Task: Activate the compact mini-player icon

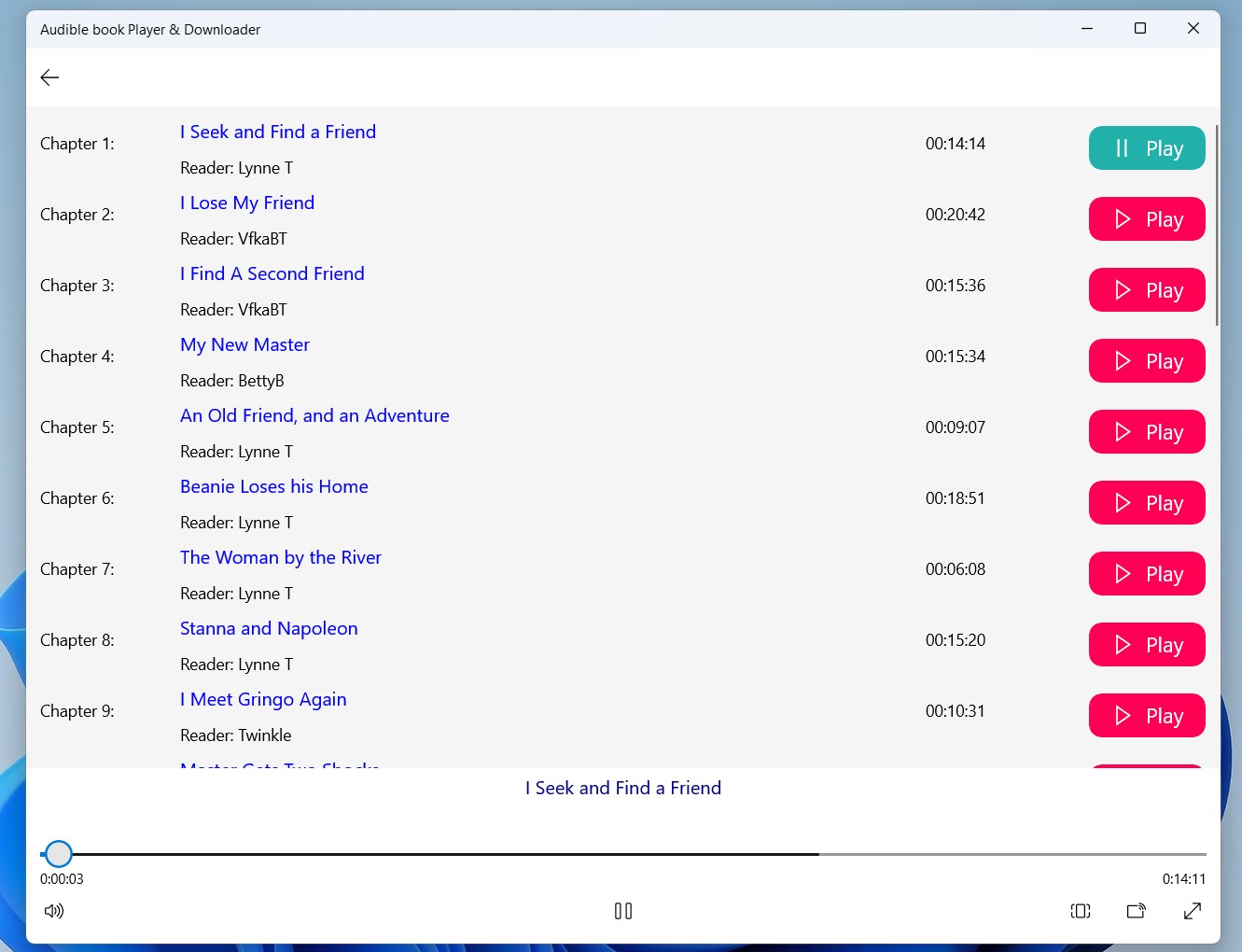Action: point(1080,911)
